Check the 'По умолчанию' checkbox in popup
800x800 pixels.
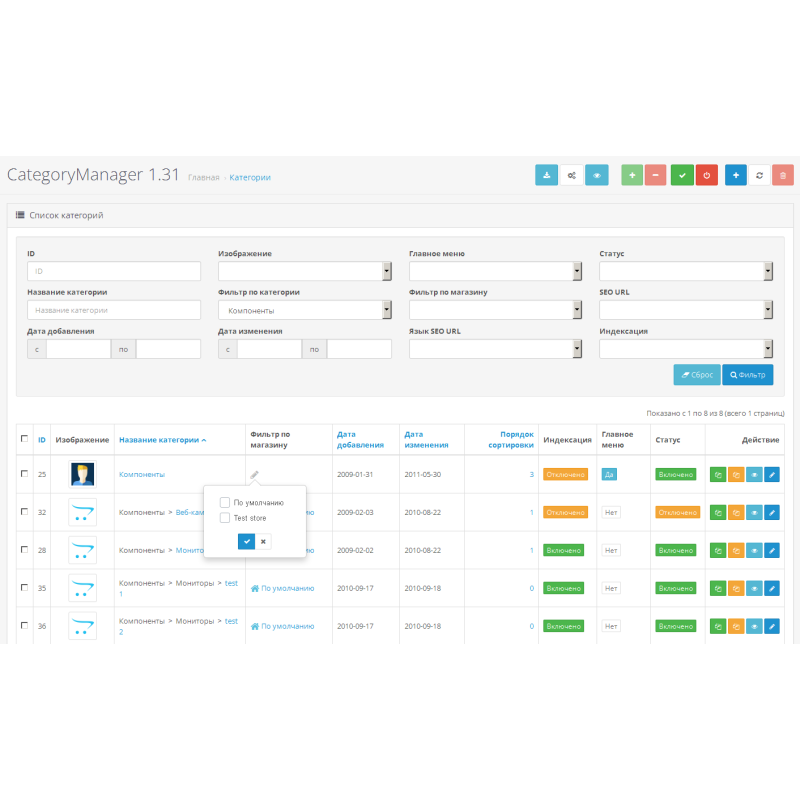coord(225,502)
